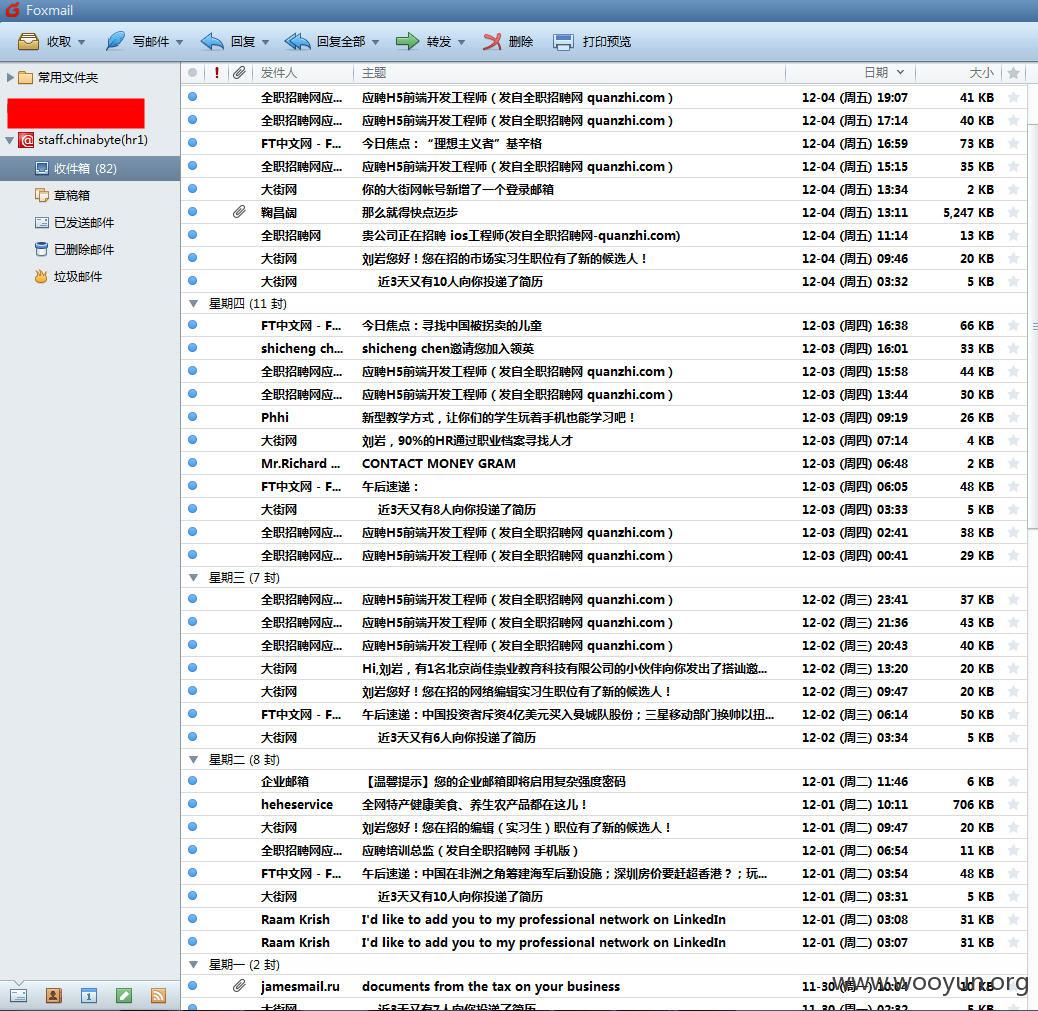The height and width of the screenshot is (1011, 1038).
Task: Open email 【温馨提示】您的企业邮箱即将启用复杂强度密码
Action: [604, 781]
